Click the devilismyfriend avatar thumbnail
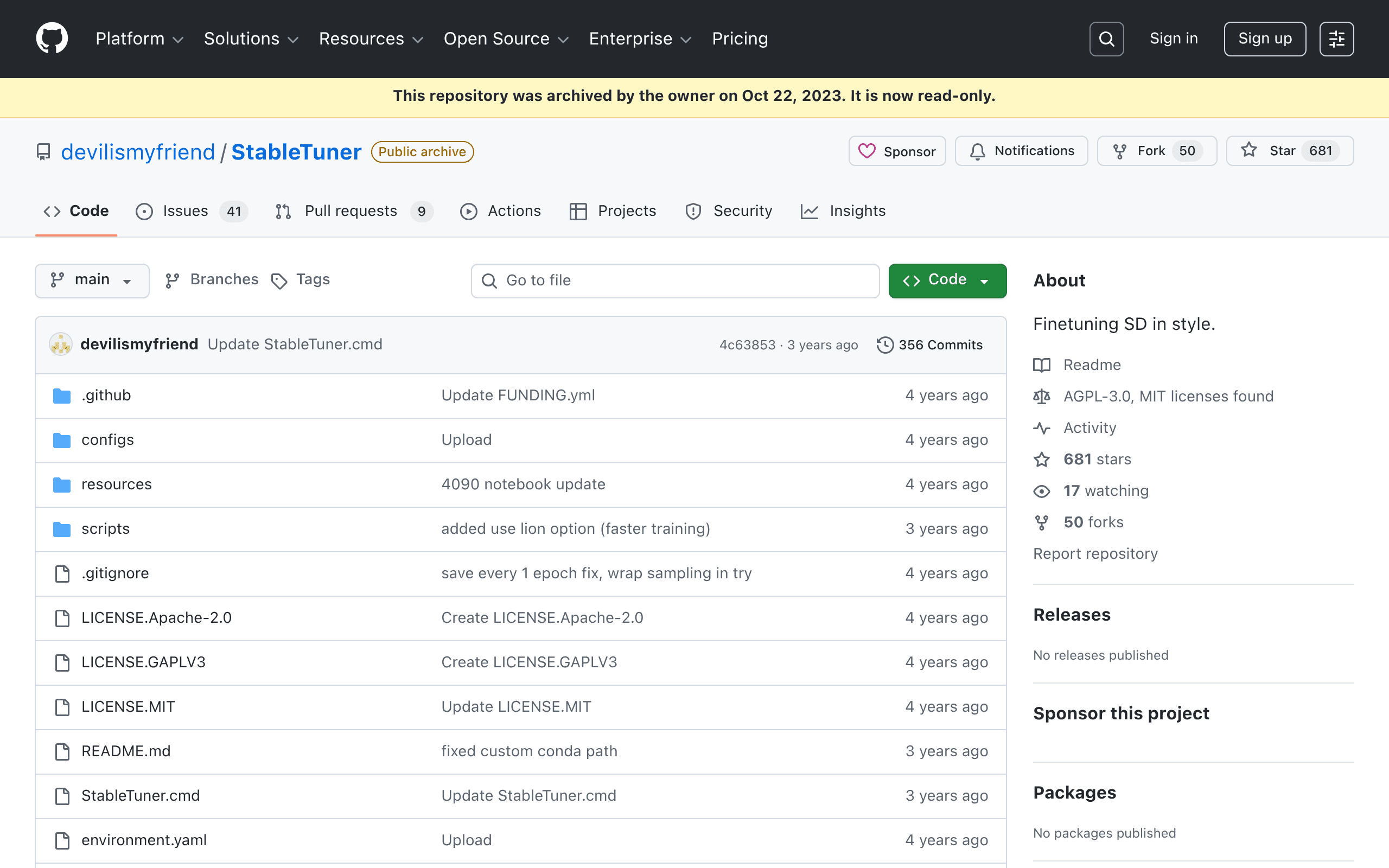Viewport: 1389px width, 868px height. (x=61, y=344)
